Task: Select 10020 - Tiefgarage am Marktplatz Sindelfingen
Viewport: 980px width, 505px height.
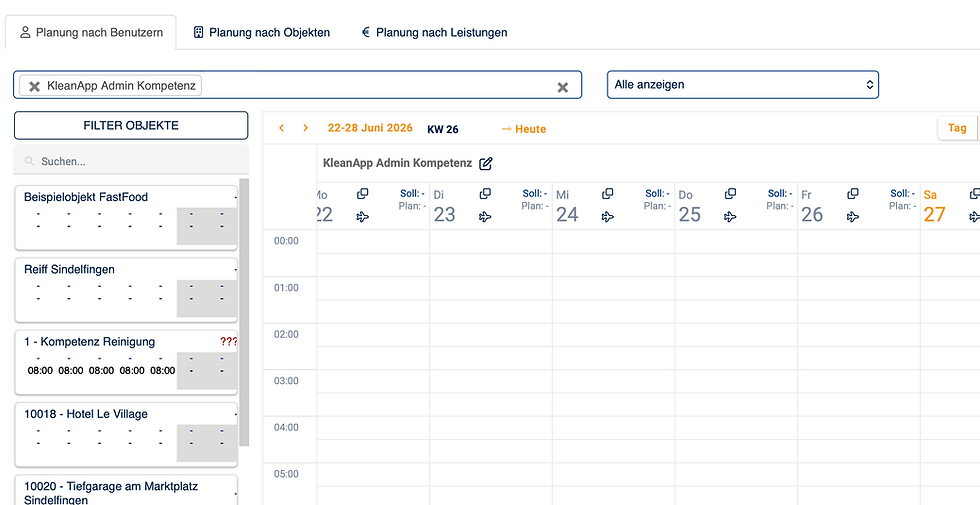Action: point(126,490)
